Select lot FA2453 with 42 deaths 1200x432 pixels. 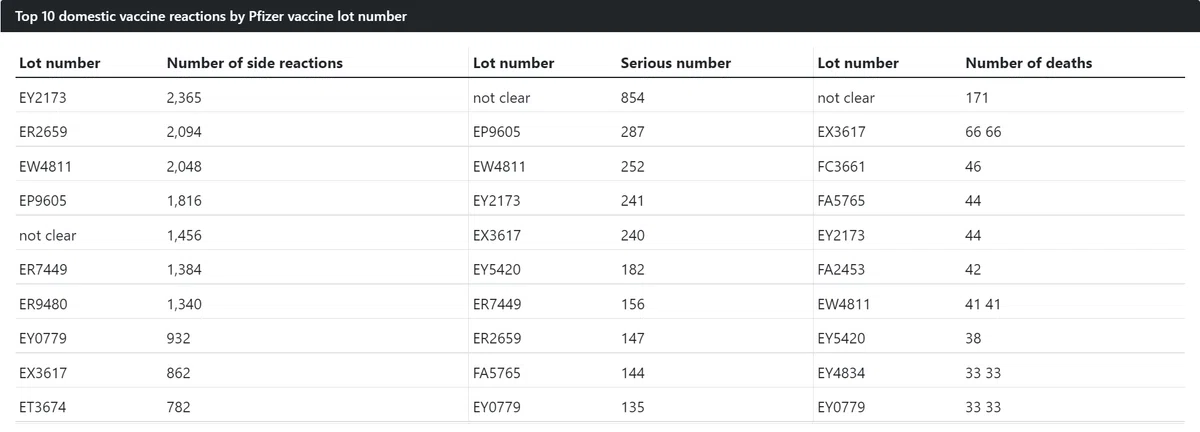841,270
